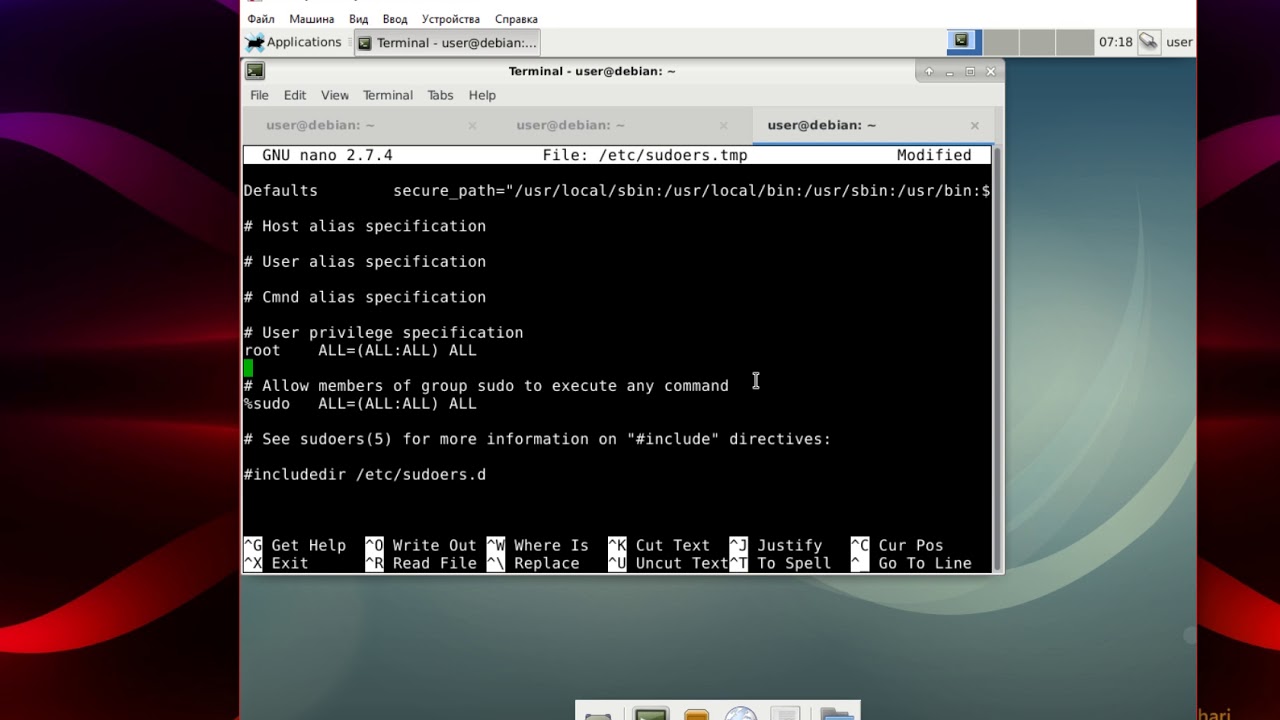1280x720 pixels.
Task: Click the '^O Write Out' nano shortcut
Action: pos(421,545)
